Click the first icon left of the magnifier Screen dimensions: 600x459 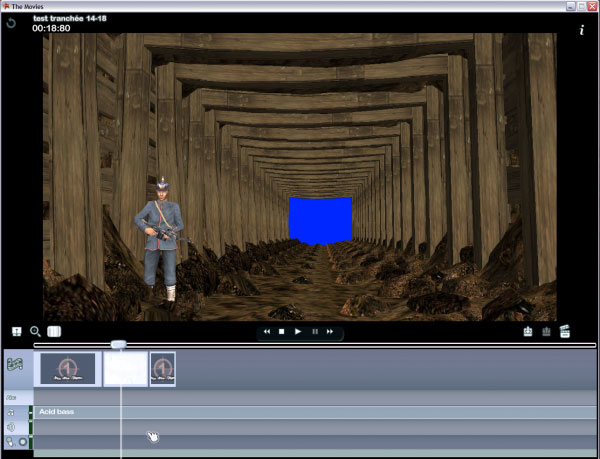point(16,331)
